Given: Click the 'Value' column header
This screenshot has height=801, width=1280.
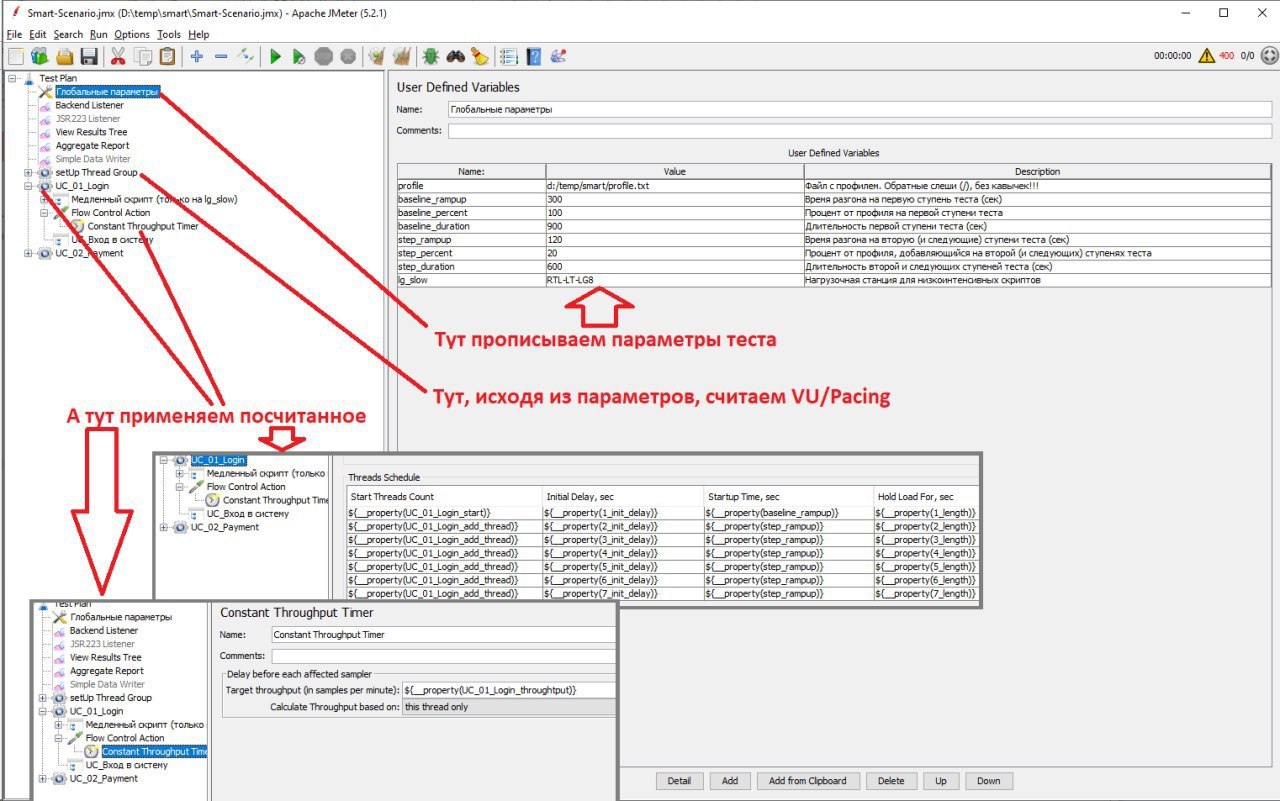Looking at the screenshot, I should click(x=675, y=172).
